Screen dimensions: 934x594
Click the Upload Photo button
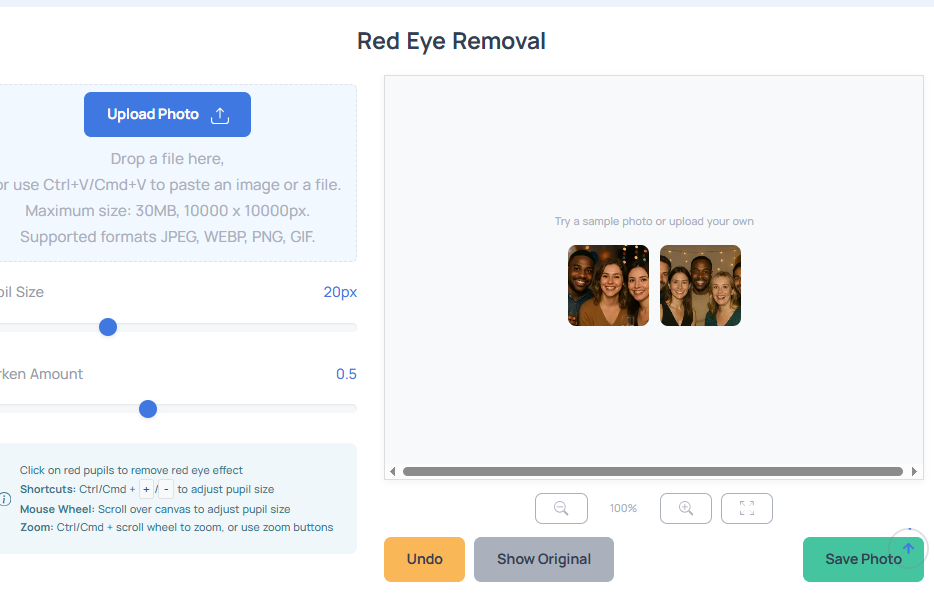167,114
